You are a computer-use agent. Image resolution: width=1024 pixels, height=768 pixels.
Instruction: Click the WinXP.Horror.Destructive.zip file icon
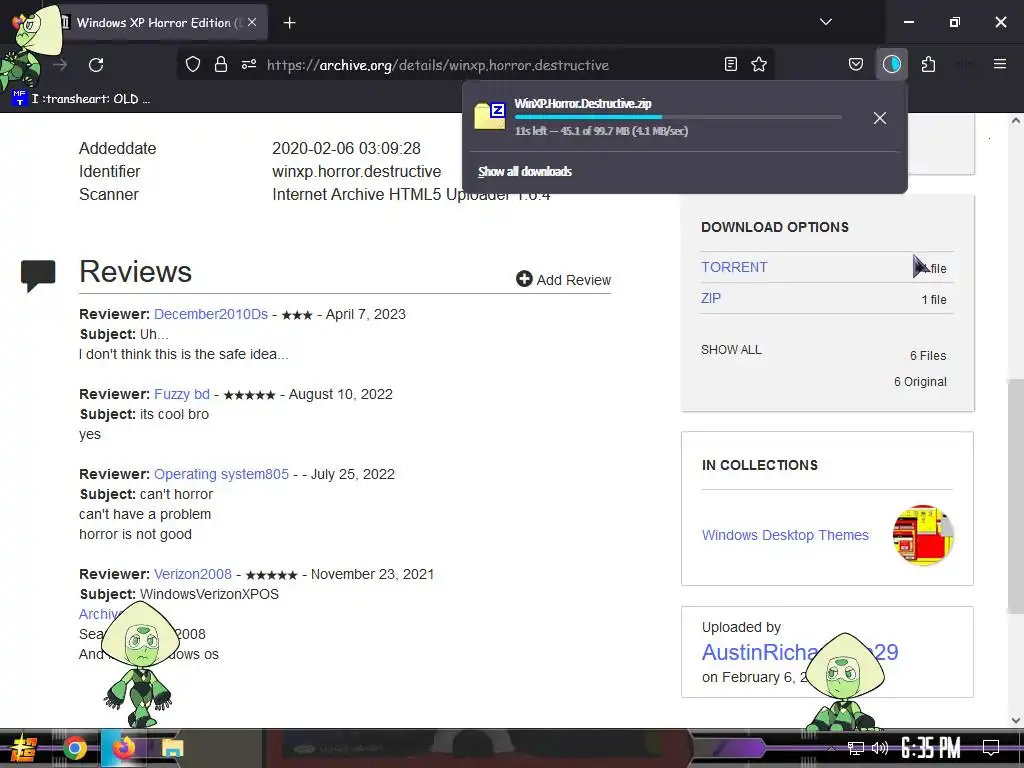[x=490, y=116]
